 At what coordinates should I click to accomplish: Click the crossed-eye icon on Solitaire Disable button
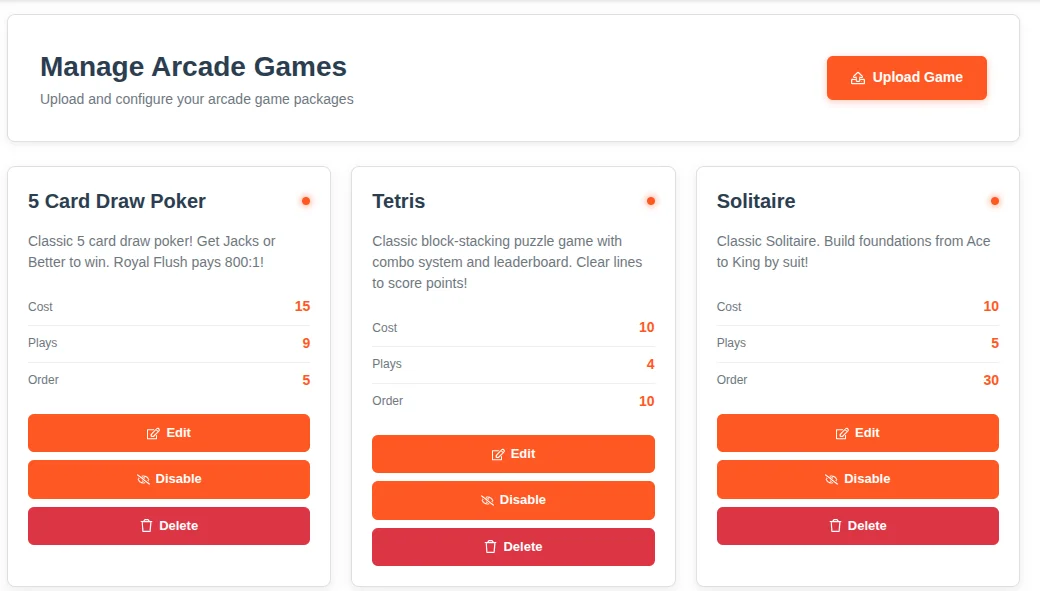click(831, 480)
